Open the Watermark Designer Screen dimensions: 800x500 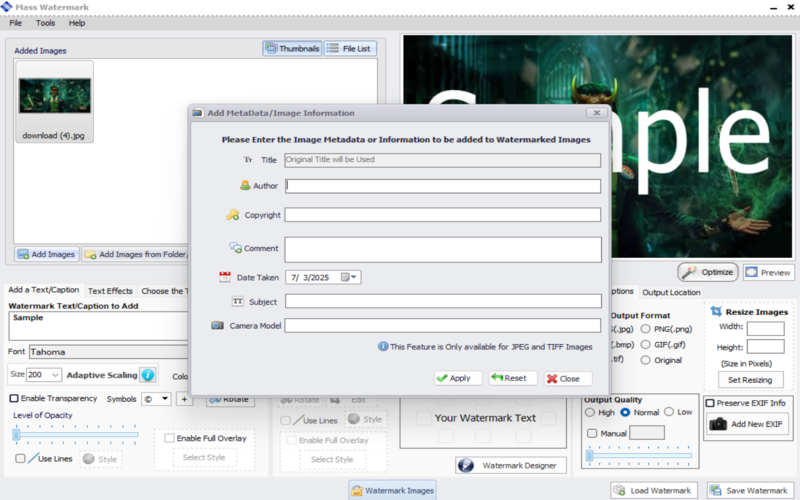pos(511,465)
